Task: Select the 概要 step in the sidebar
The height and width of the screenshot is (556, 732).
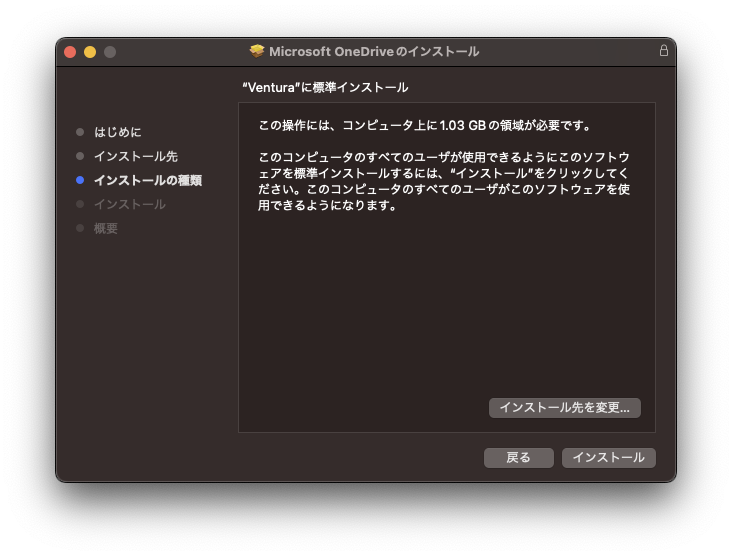Action: coord(106,228)
